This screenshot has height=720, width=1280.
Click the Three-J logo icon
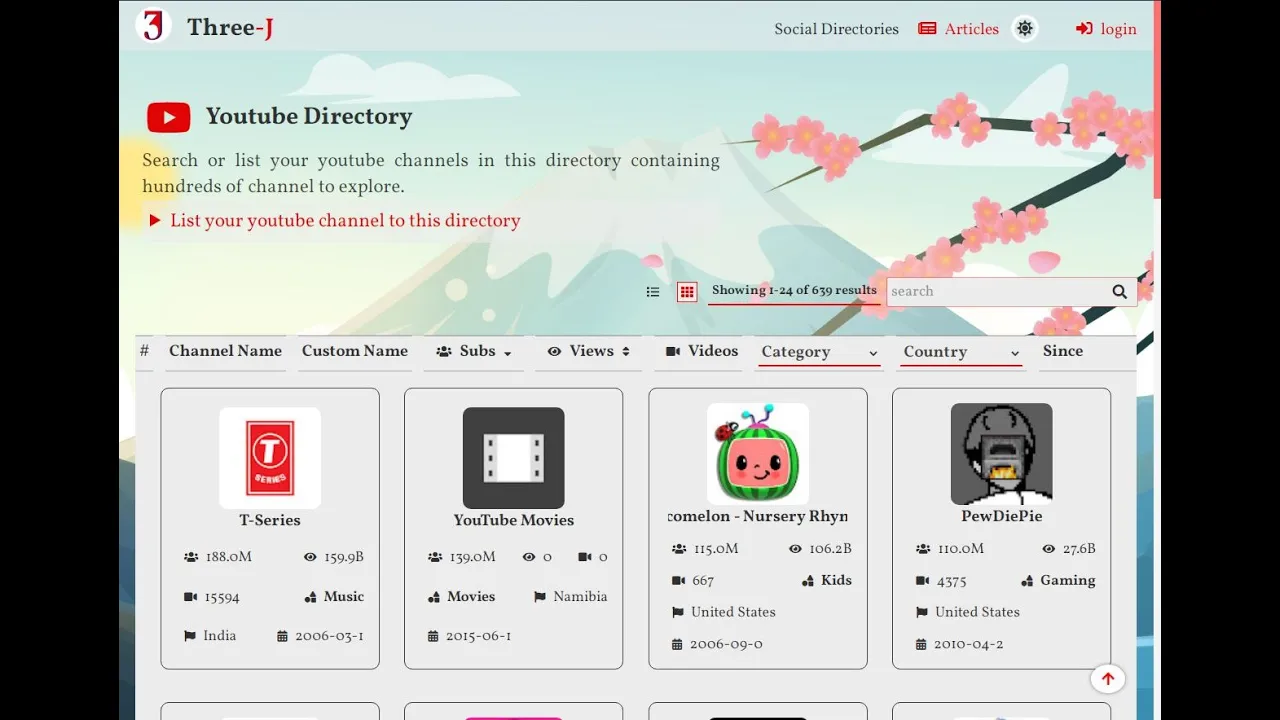[153, 26]
